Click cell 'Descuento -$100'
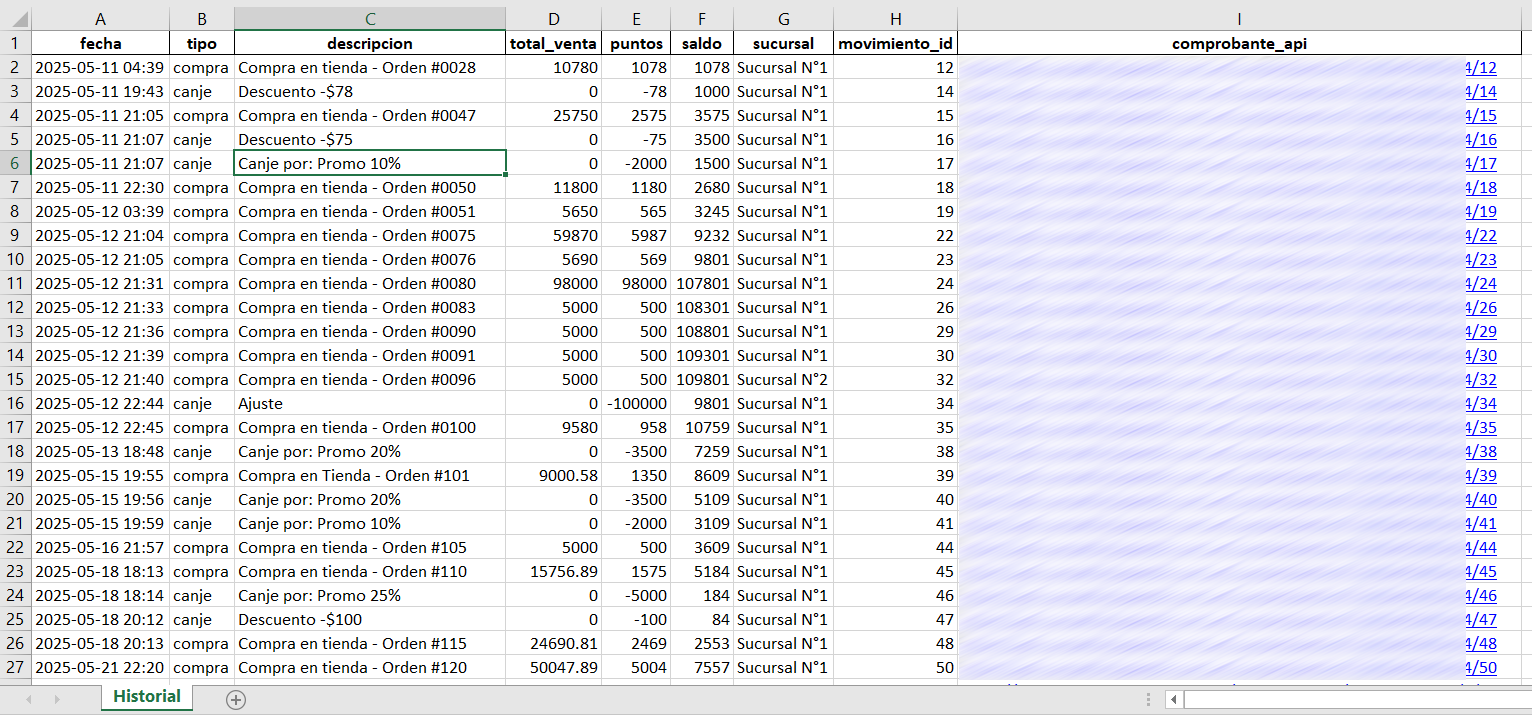 click(370, 620)
